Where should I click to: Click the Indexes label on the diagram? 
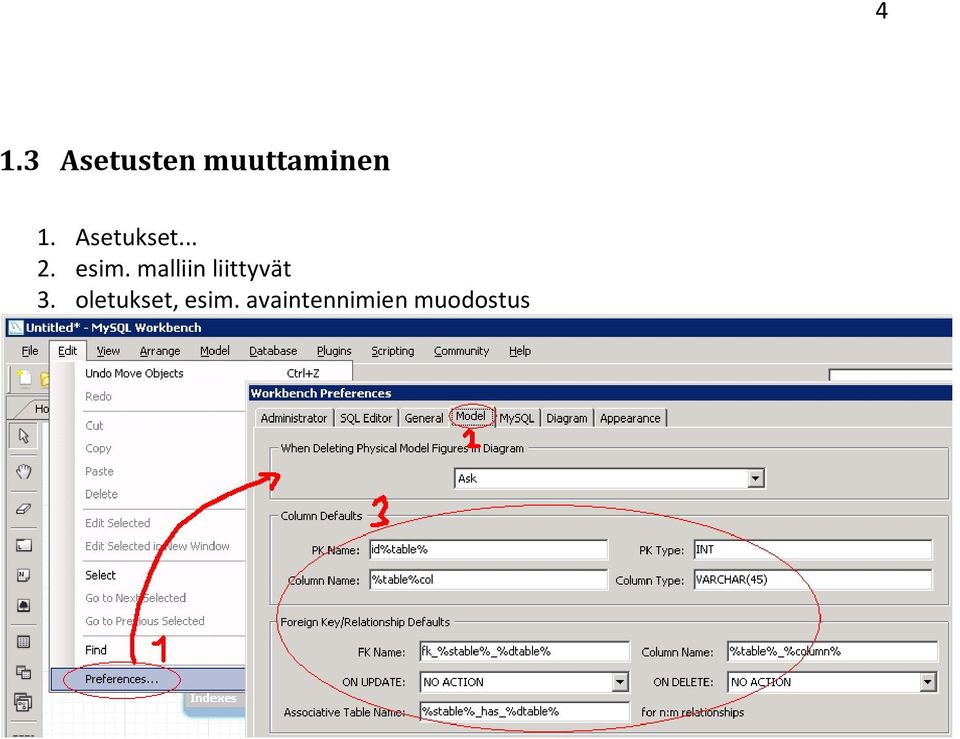[212, 698]
